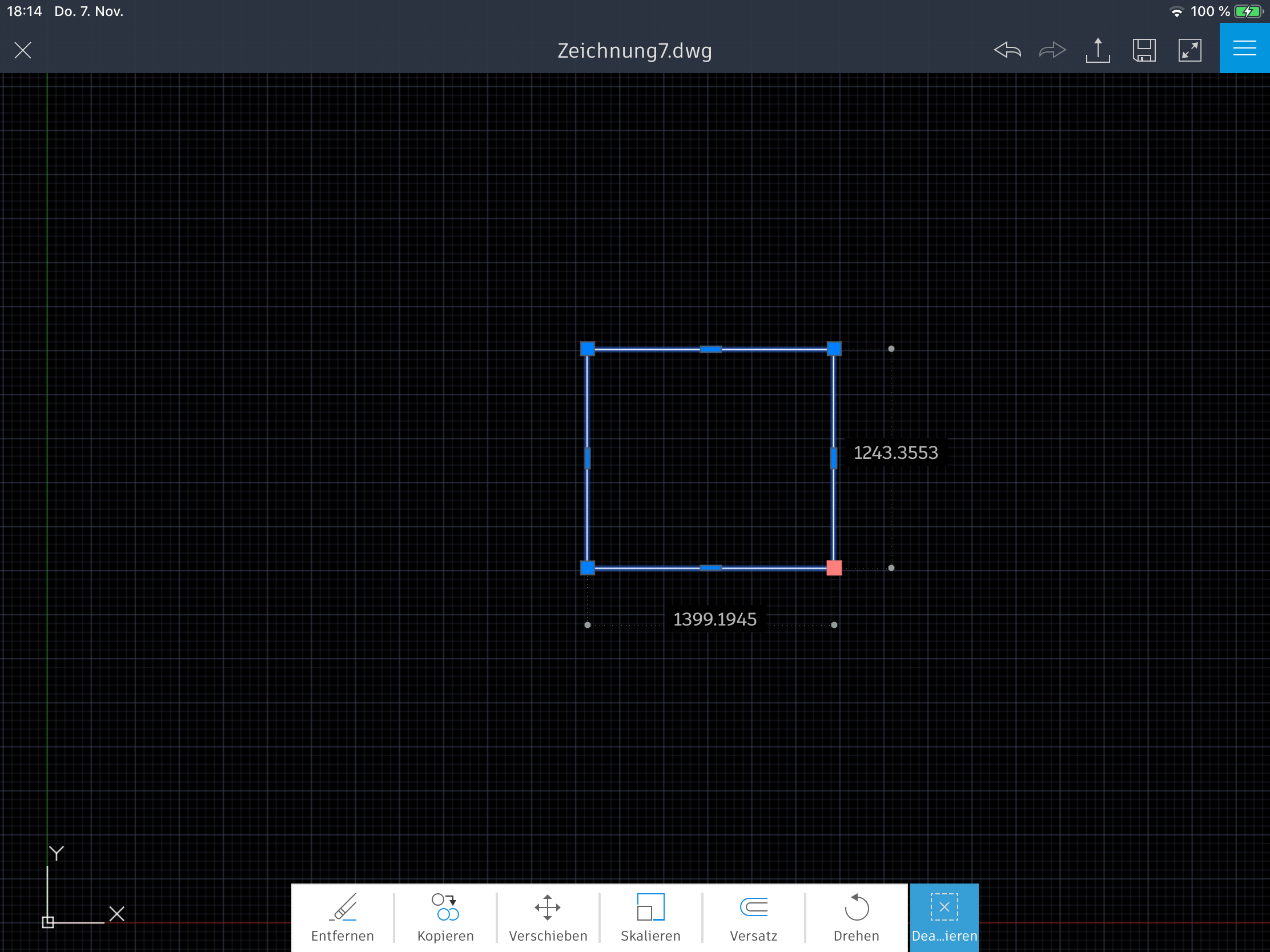Tap the bottom edge midpoint grip
This screenshot has height=952, width=1270.
[711, 567]
